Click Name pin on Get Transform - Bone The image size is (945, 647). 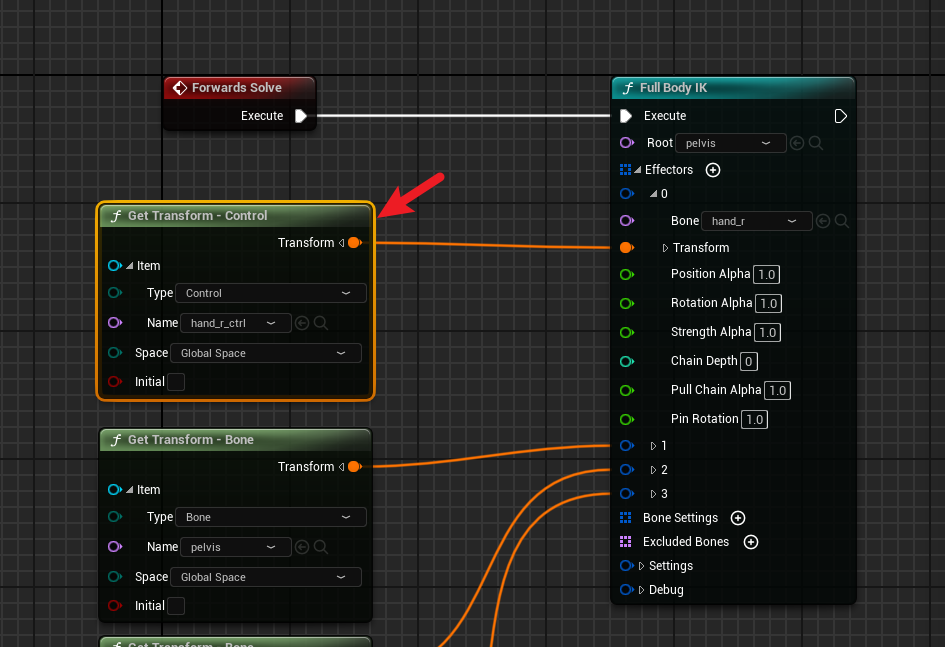115,547
